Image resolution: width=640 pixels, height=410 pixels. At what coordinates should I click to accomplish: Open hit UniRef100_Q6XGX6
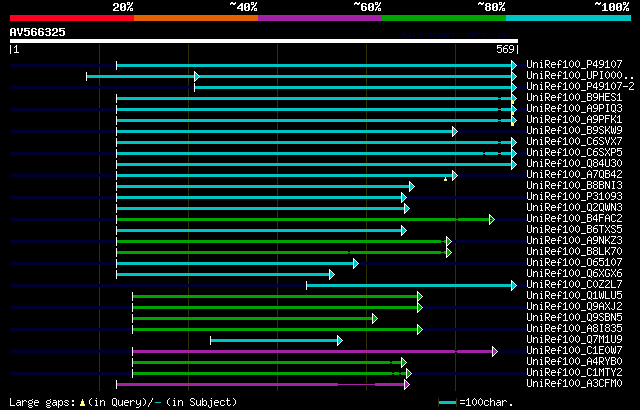coord(574,274)
